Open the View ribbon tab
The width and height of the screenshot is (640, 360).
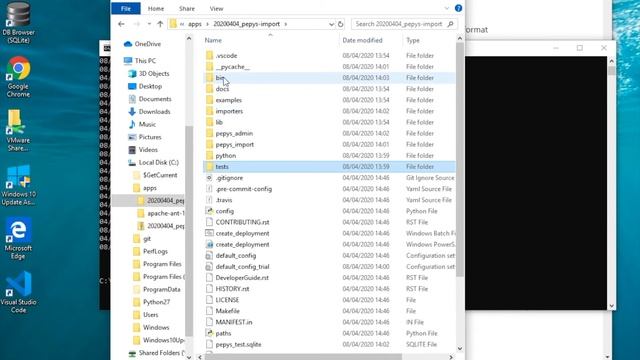[216, 8]
